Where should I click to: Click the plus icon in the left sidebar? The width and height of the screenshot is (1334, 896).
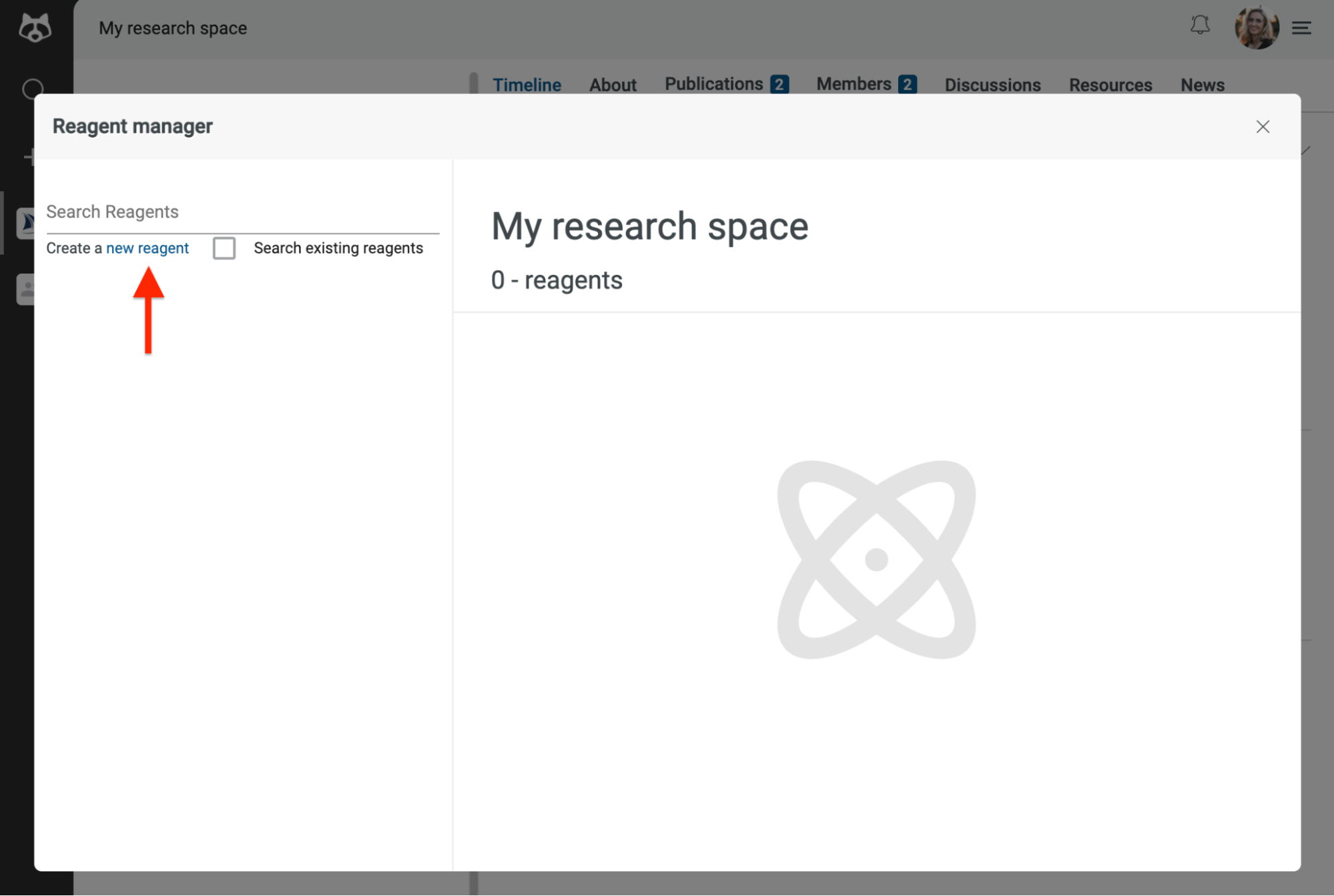(31, 157)
